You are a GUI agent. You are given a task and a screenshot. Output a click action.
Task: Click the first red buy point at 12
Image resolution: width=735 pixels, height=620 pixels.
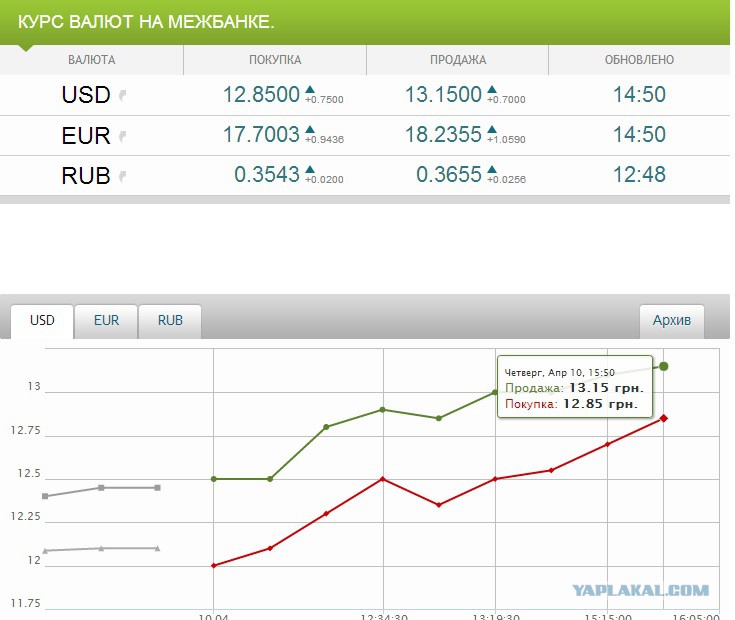[214, 566]
